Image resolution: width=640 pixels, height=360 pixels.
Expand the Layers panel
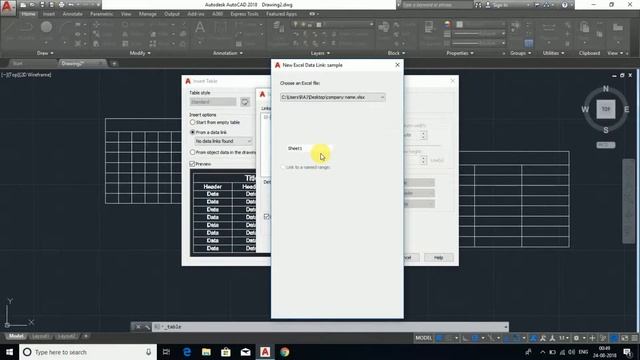320,53
